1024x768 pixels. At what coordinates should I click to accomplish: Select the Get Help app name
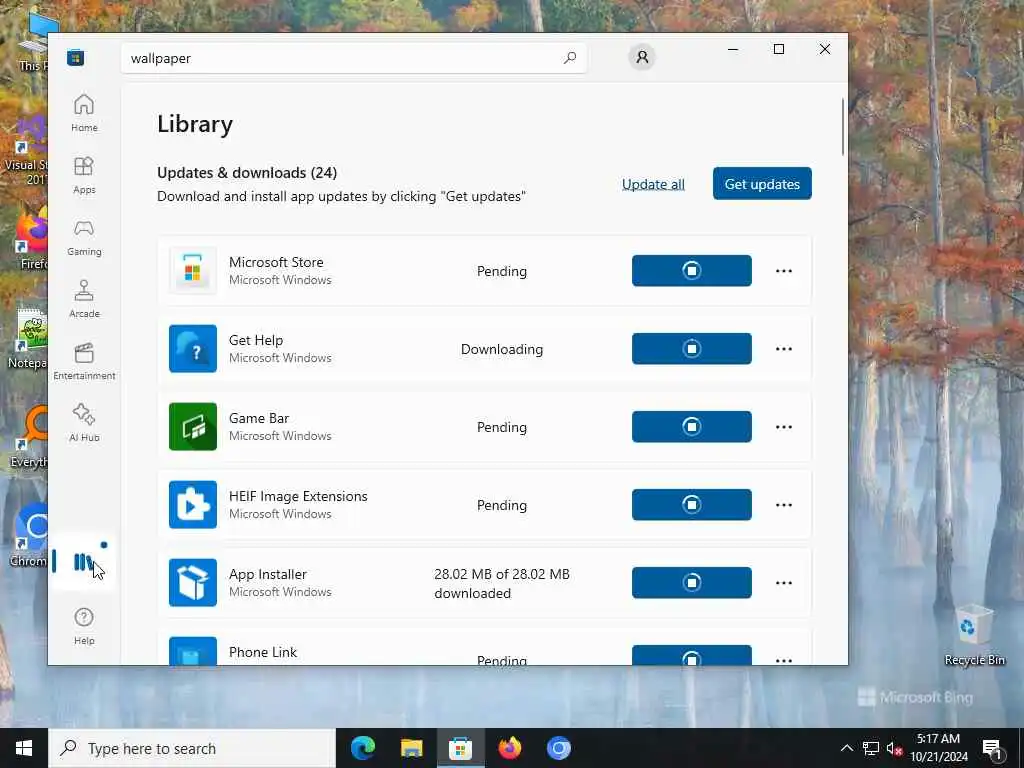coord(255,340)
